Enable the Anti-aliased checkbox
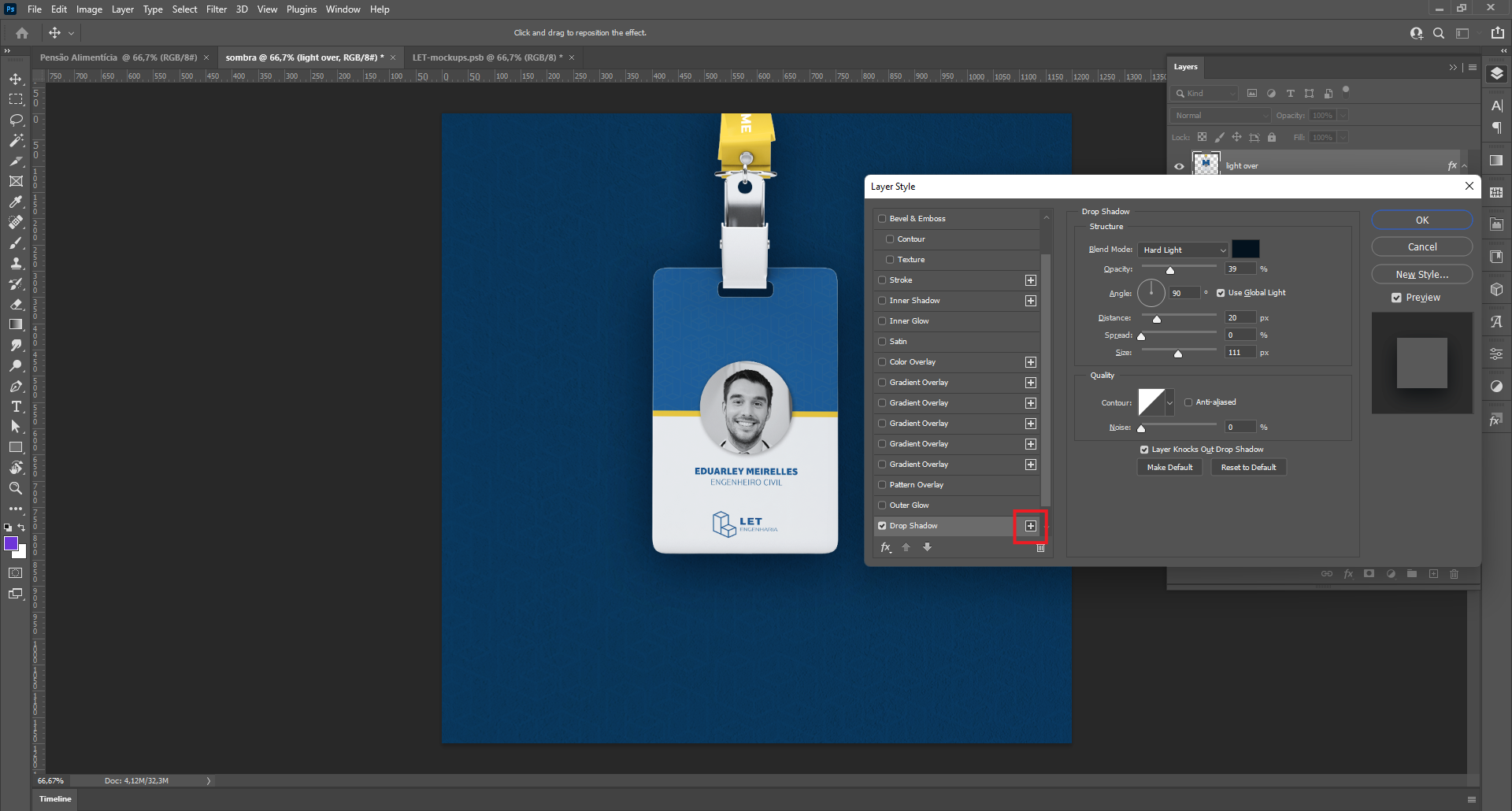Image resolution: width=1512 pixels, height=811 pixels. pos(1188,402)
